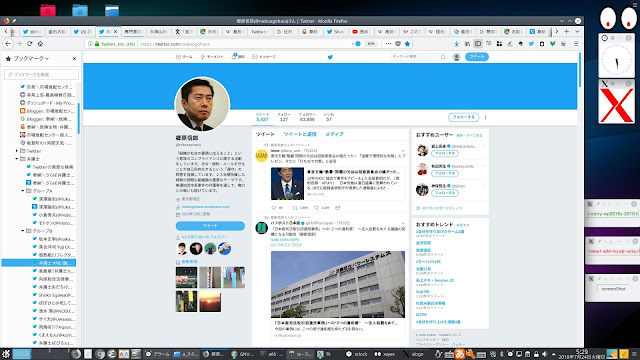Go back with Firefox back arrow
The height and width of the screenshot is (360, 640).
click(x=8, y=44)
